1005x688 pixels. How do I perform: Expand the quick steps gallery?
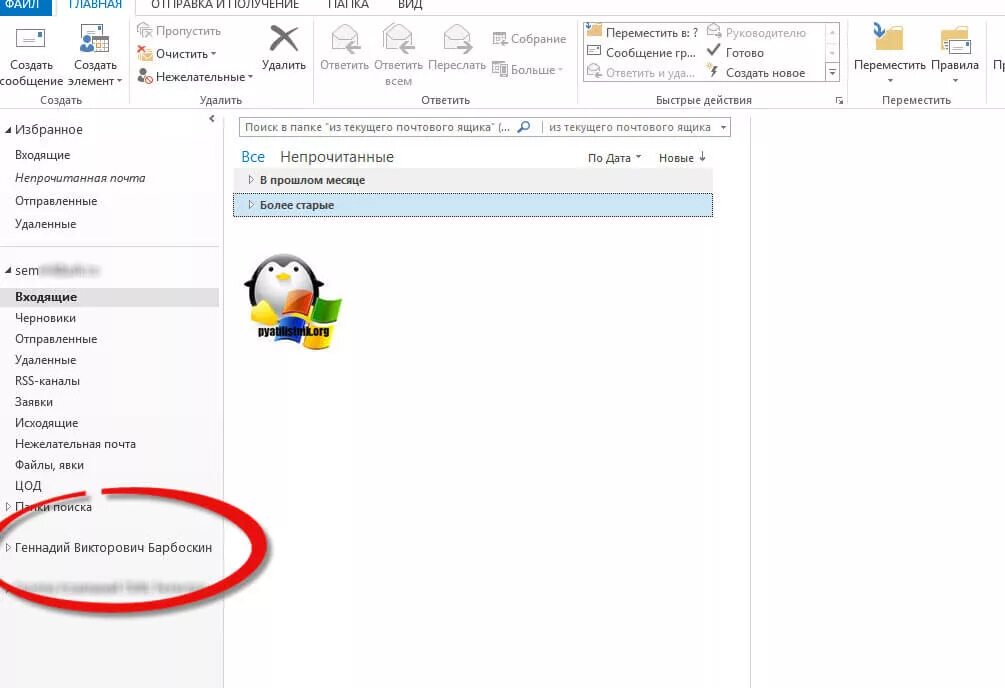(832, 72)
